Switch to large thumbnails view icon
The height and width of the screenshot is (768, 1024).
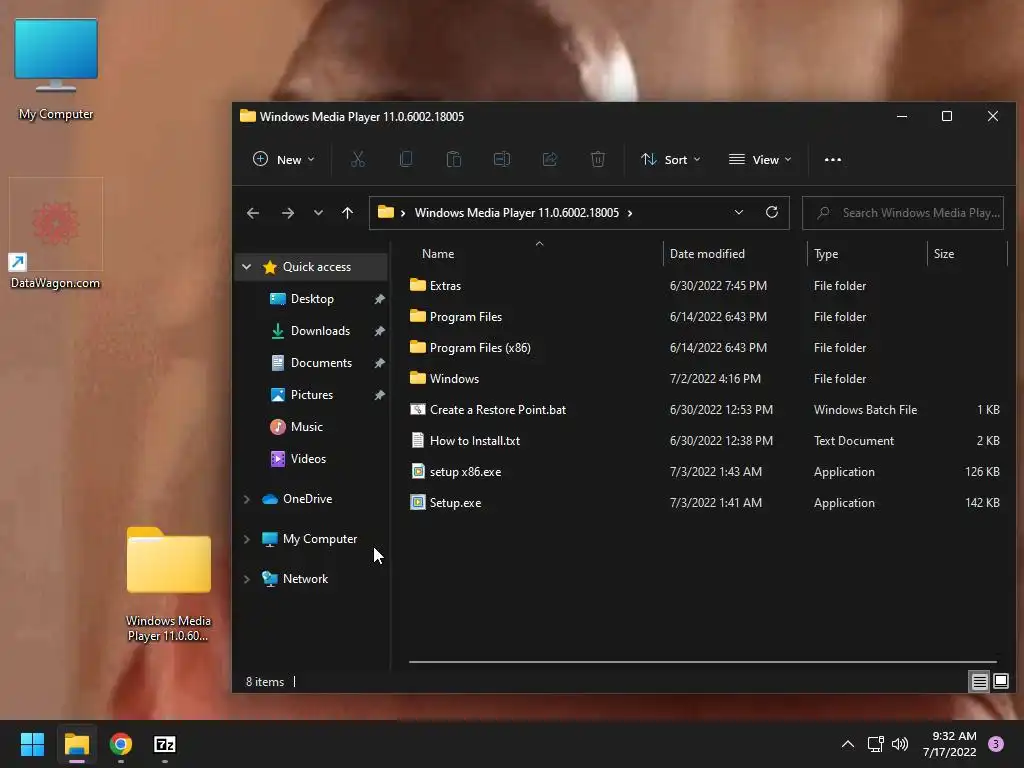[1000, 682]
